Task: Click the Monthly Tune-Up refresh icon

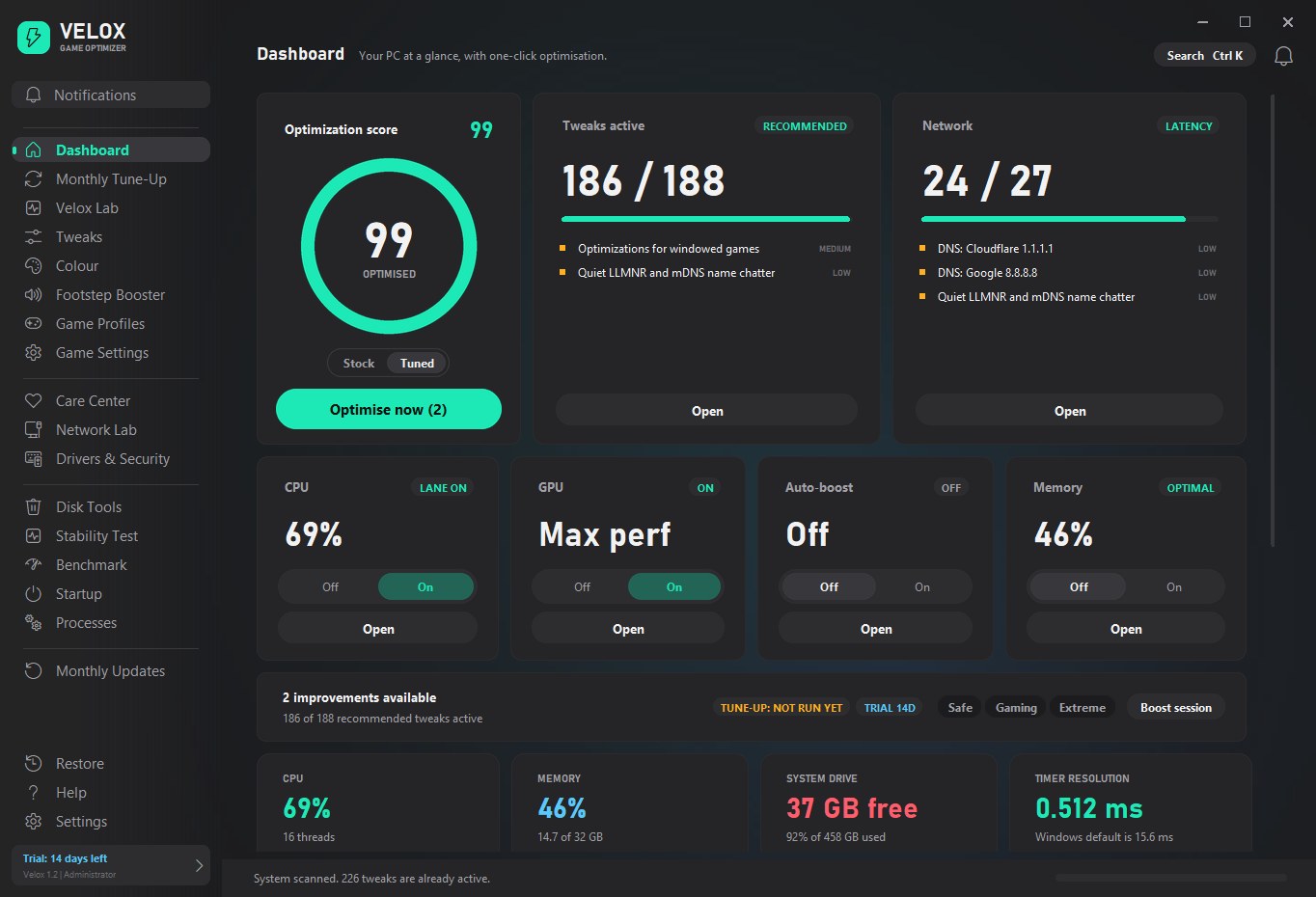Action: pyautogui.click(x=33, y=179)
